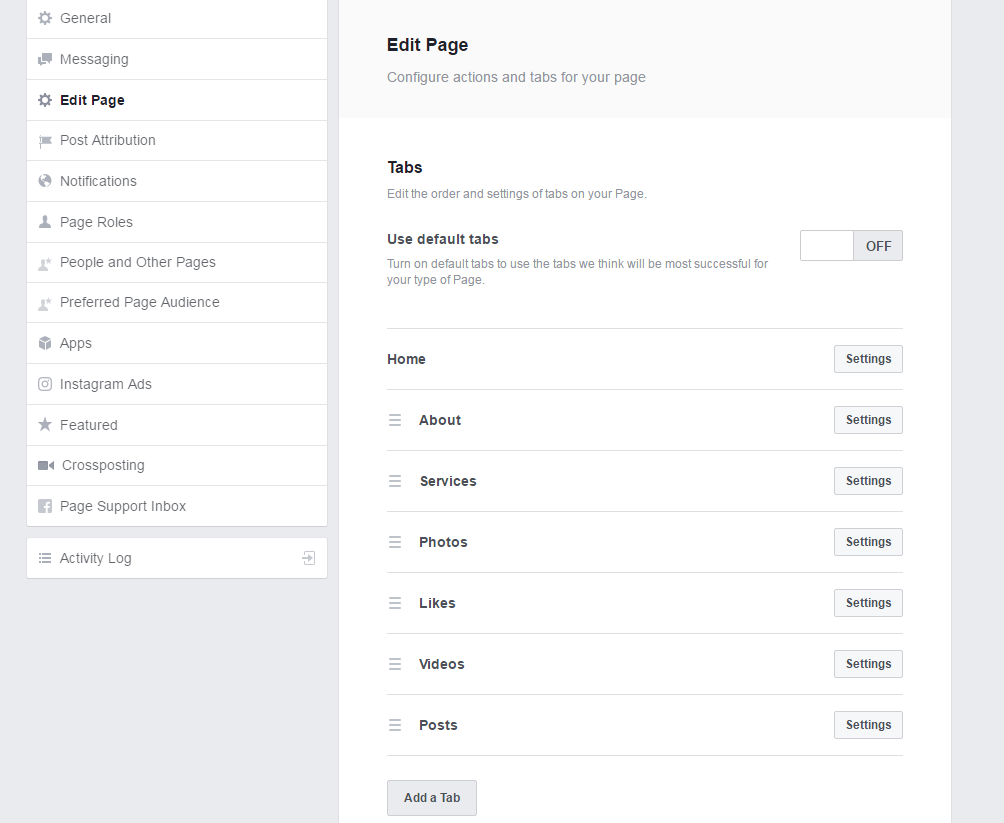This screenshot has width=1004, height=823.
Task: Go to People and Other Pages section
Action: click(x=138, y=262)
